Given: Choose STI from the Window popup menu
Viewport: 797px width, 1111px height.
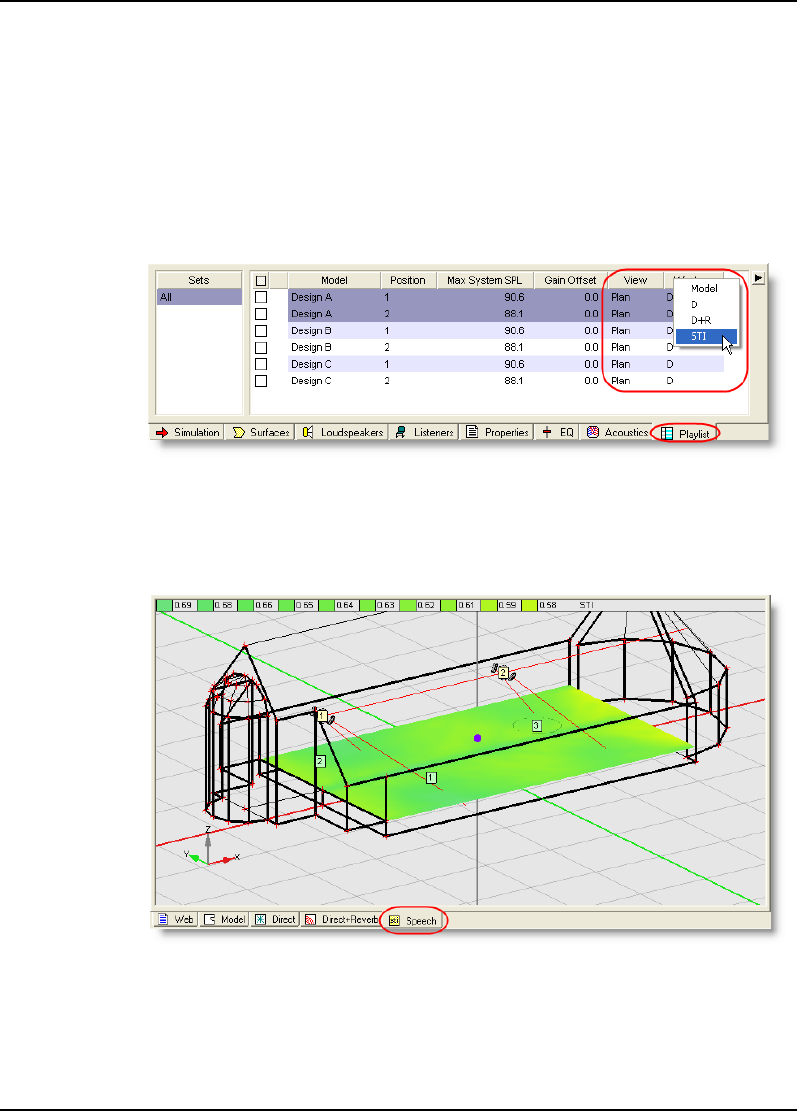Looking at the screenshot, I should (x=705, y=337).
